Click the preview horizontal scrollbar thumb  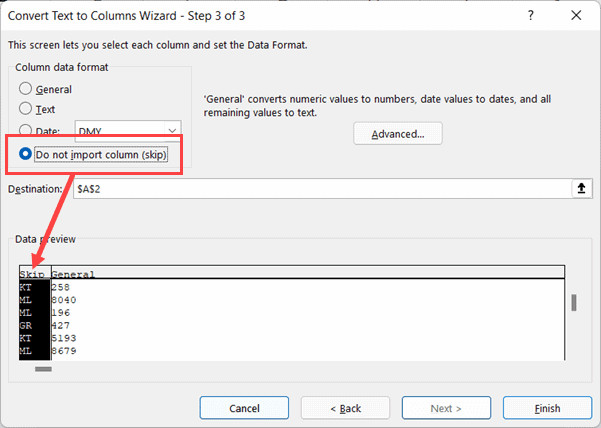(x=43, y=369)
